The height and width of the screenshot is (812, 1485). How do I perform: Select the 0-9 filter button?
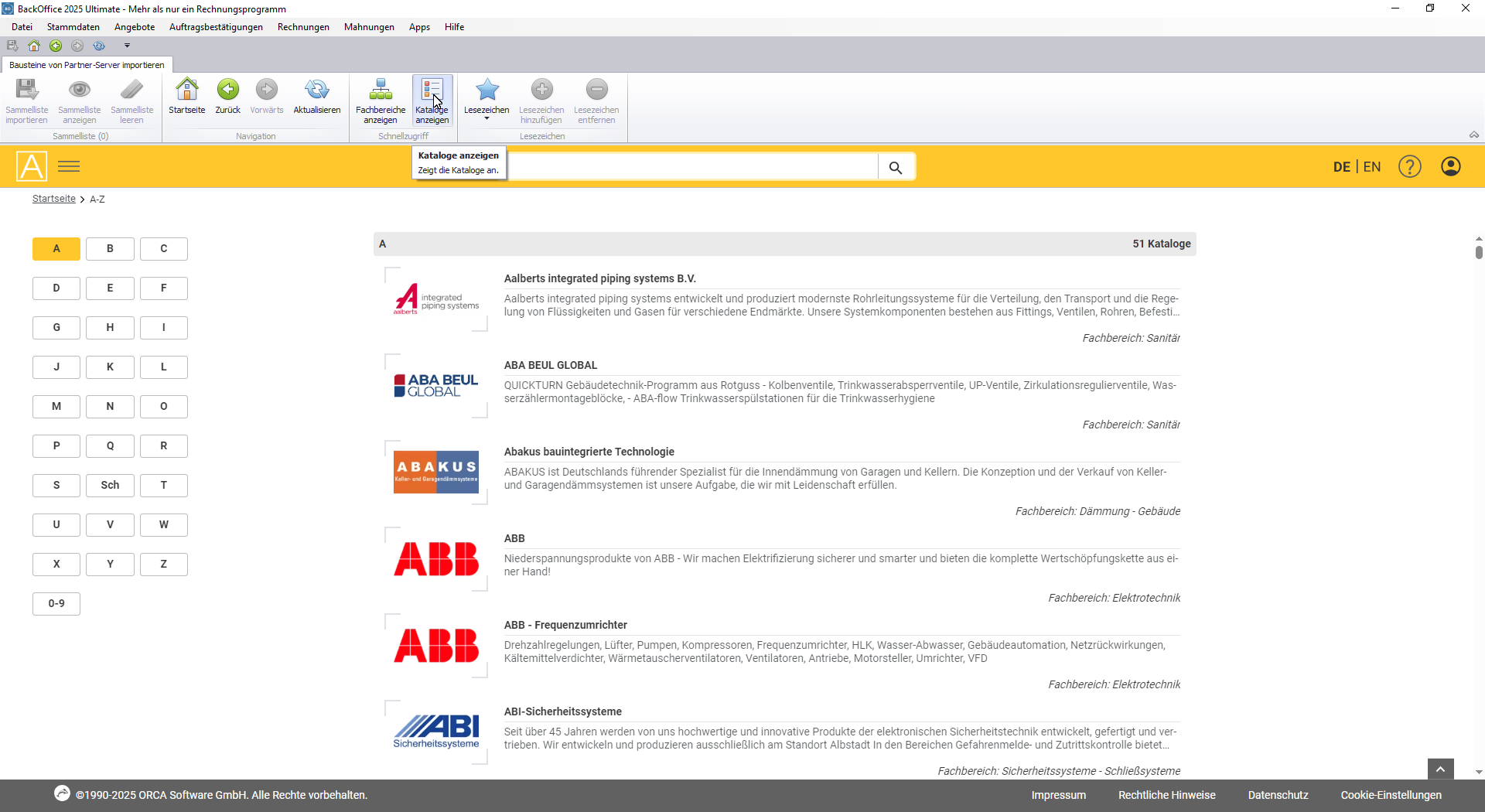coord(56,604)
